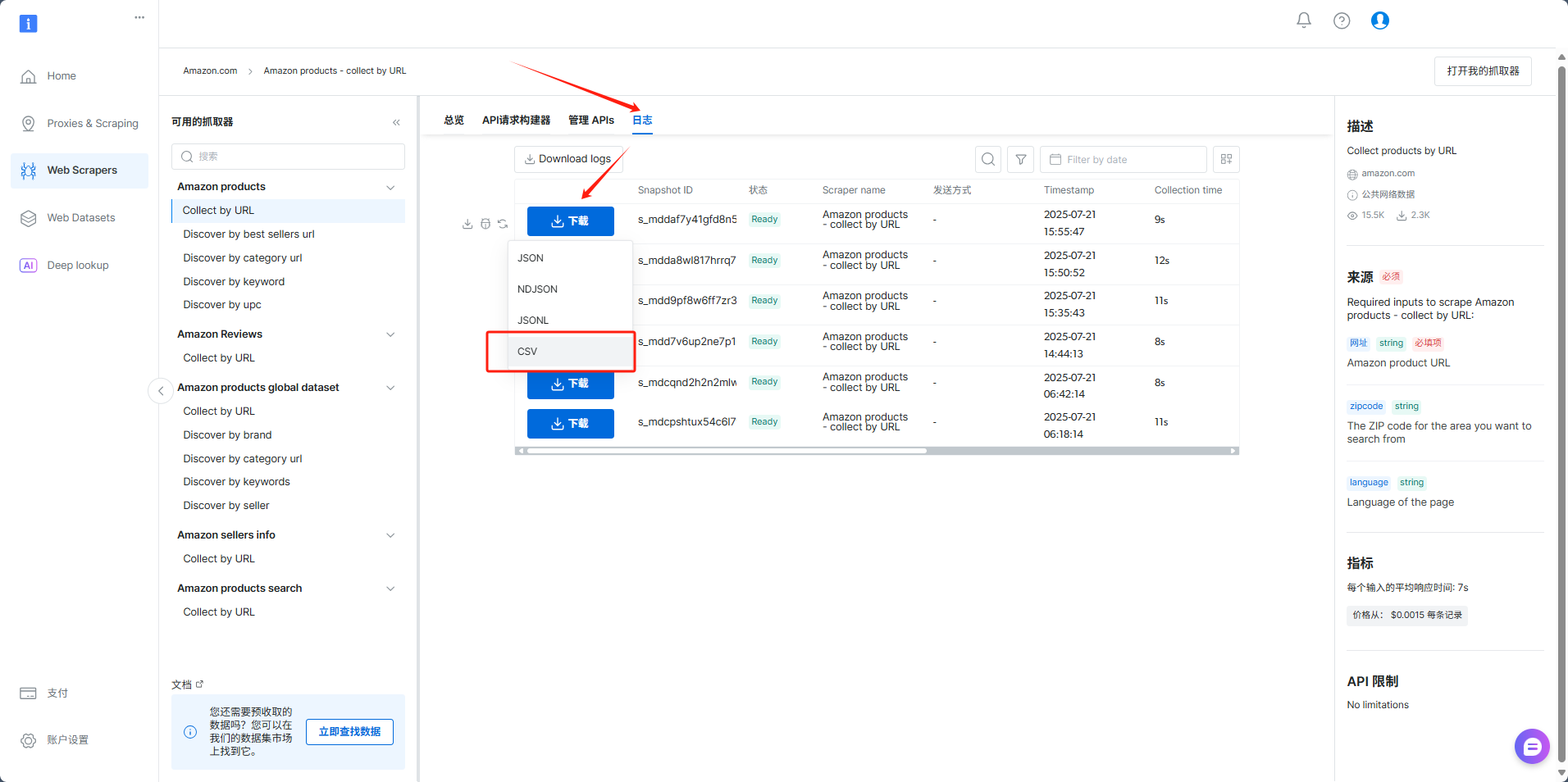Click snapshot ID s_mdda8wl817hrrq7
The image size is (1568, 782).
pos(687,261)
